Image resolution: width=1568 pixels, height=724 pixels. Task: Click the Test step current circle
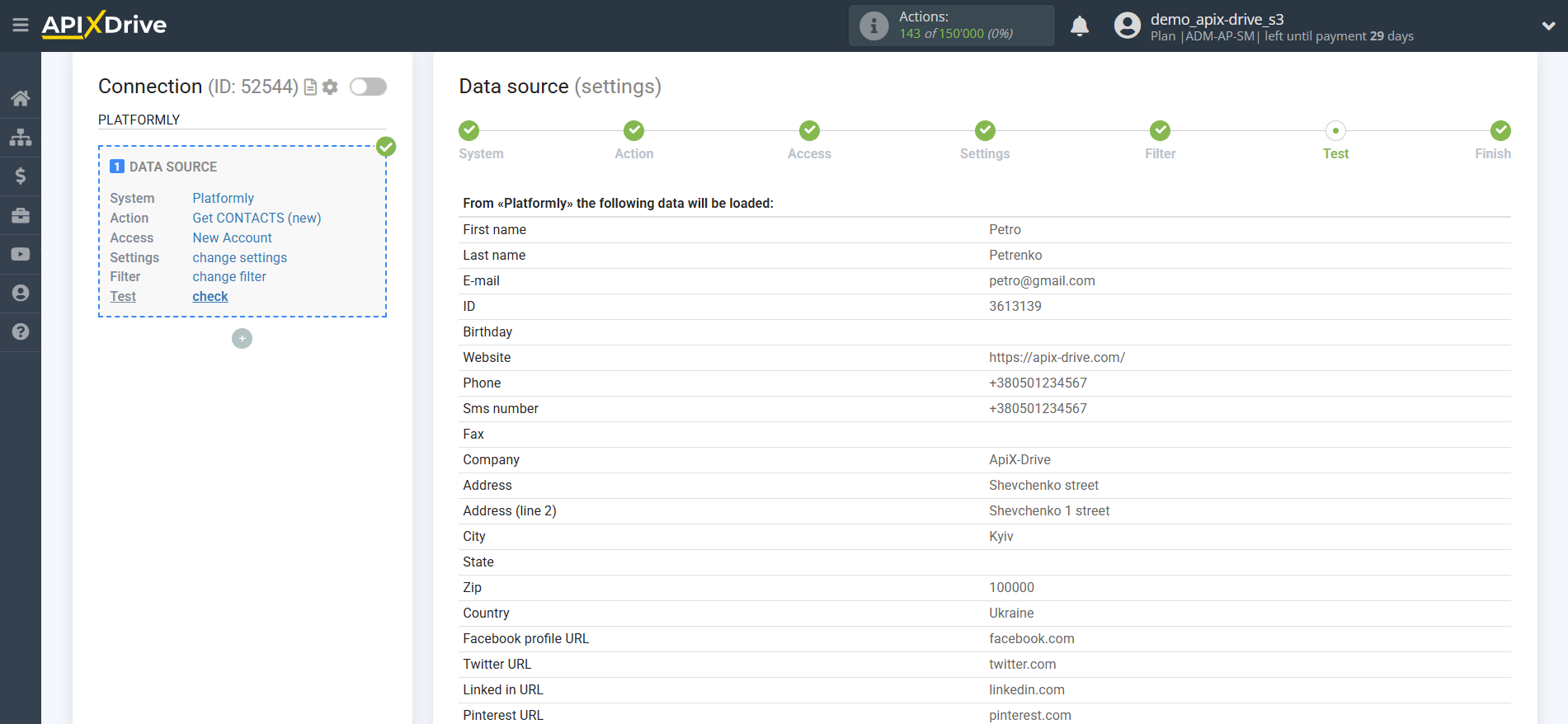(x=1335, y=130)
